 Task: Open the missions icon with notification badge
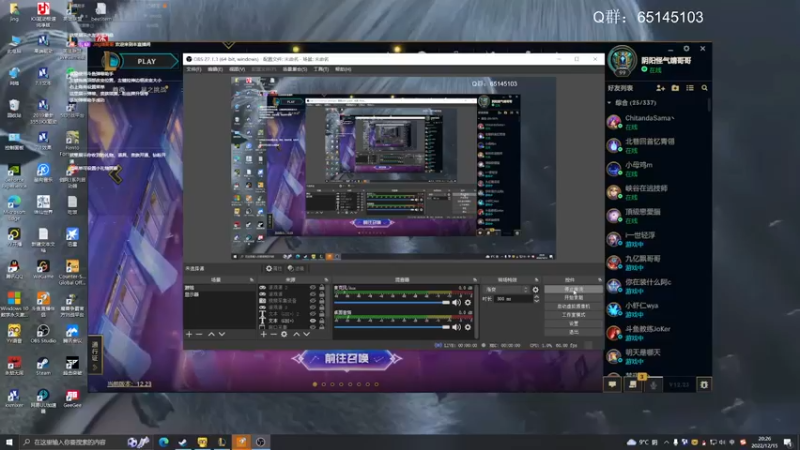633,385
